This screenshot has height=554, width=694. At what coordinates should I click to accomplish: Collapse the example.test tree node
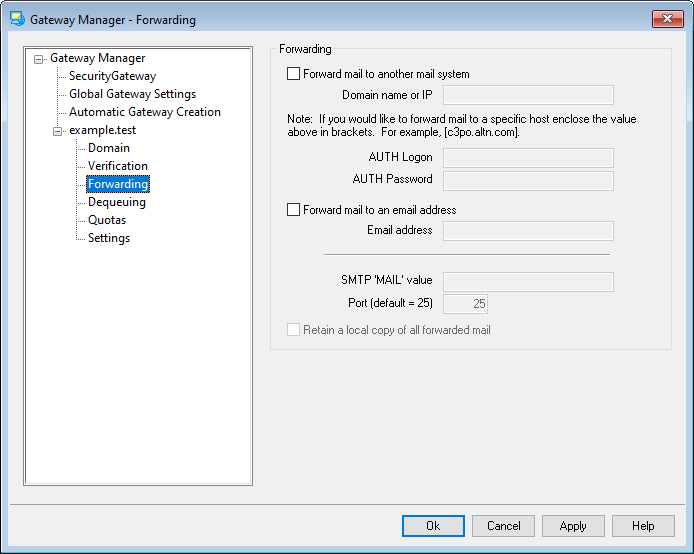coord(58,131)
